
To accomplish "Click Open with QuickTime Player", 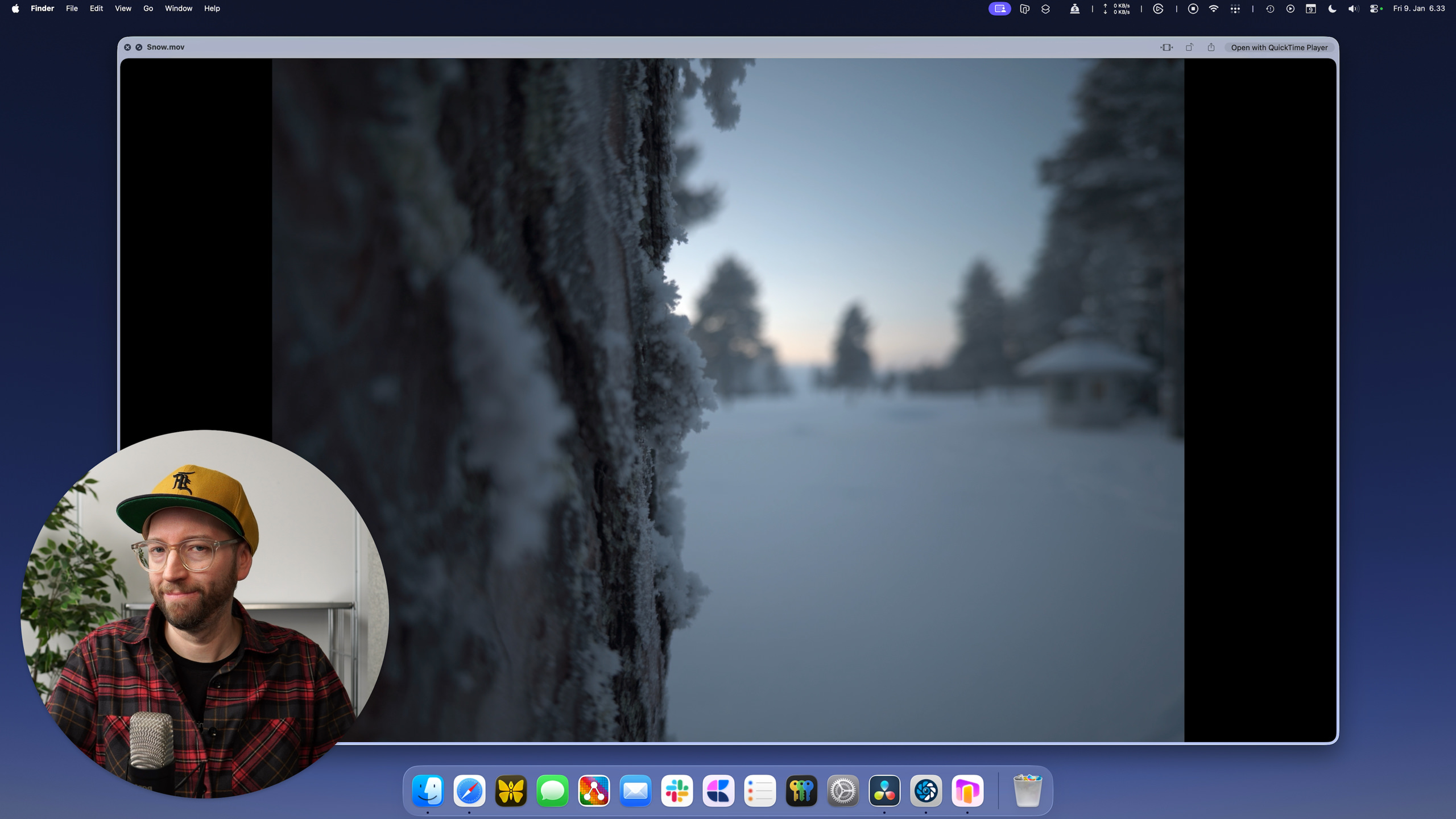I will point(1279,47).
